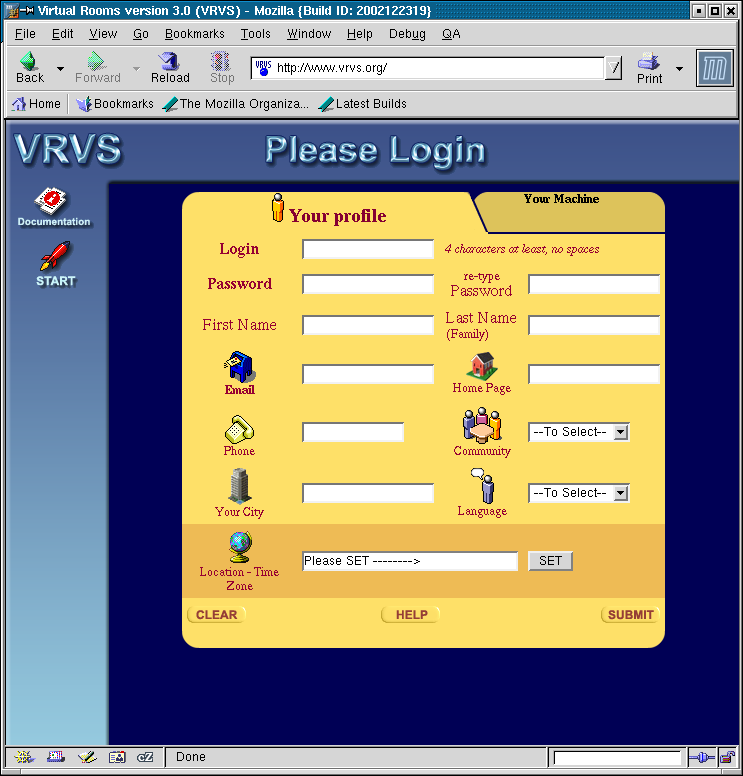Focus the Login input field
This screenshot has width=743, height=776.
(368, 249)
